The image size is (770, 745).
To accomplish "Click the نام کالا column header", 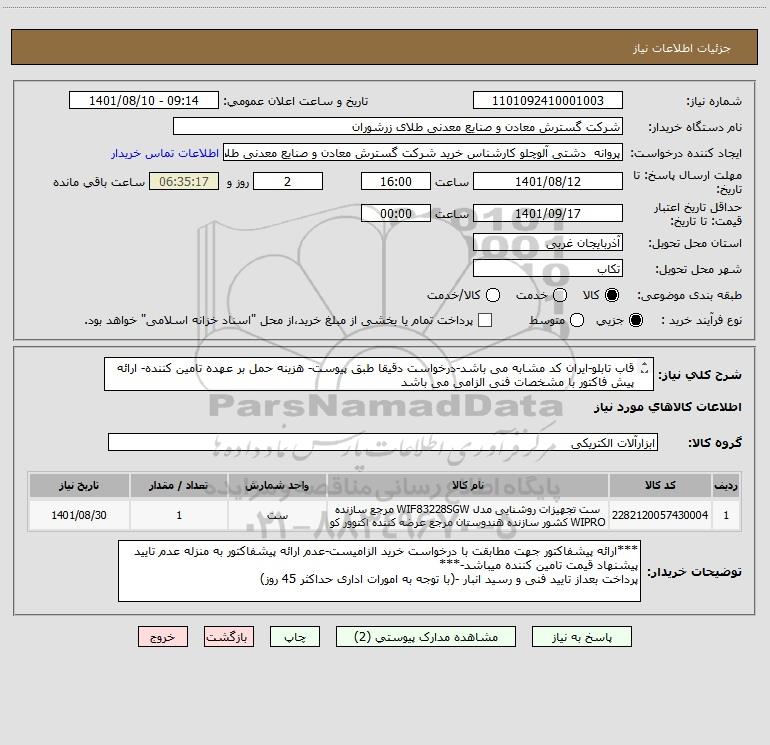I will (x=468, y=485).
